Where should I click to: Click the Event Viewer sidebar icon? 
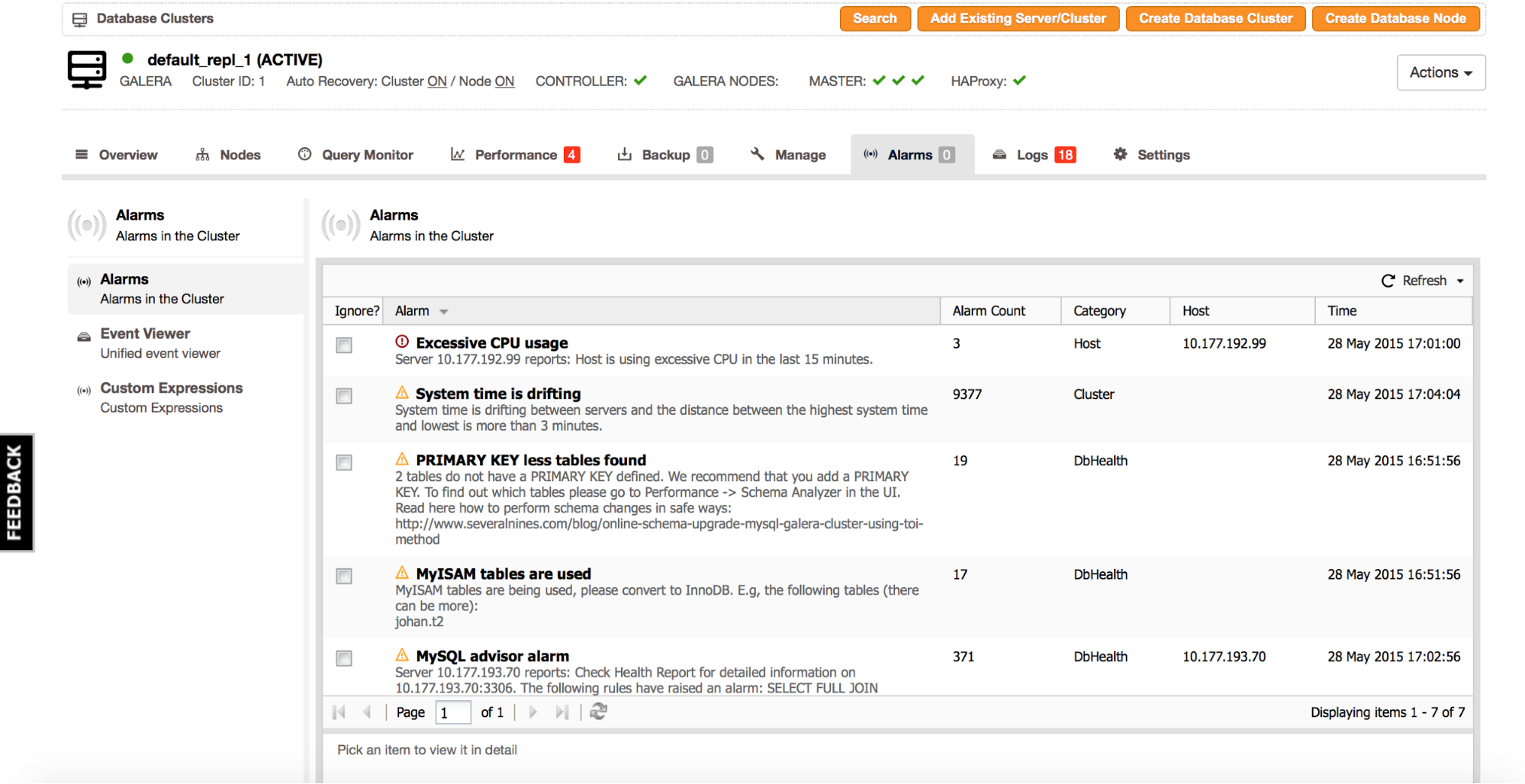(x=84, y=337)
